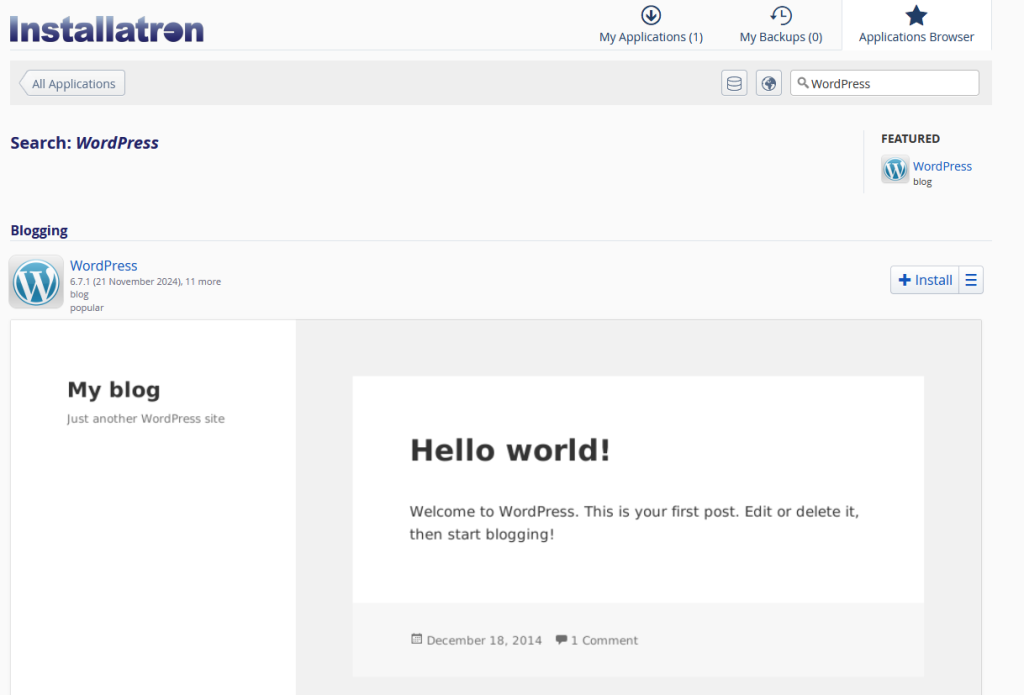Click the Featured WordPress link
Image resolution: width=1024 pixels, height=695 pixels.
point(942,166)
